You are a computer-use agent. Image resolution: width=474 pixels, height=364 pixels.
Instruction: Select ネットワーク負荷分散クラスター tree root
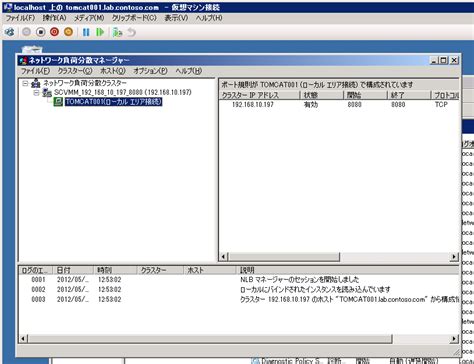[85, 83]
